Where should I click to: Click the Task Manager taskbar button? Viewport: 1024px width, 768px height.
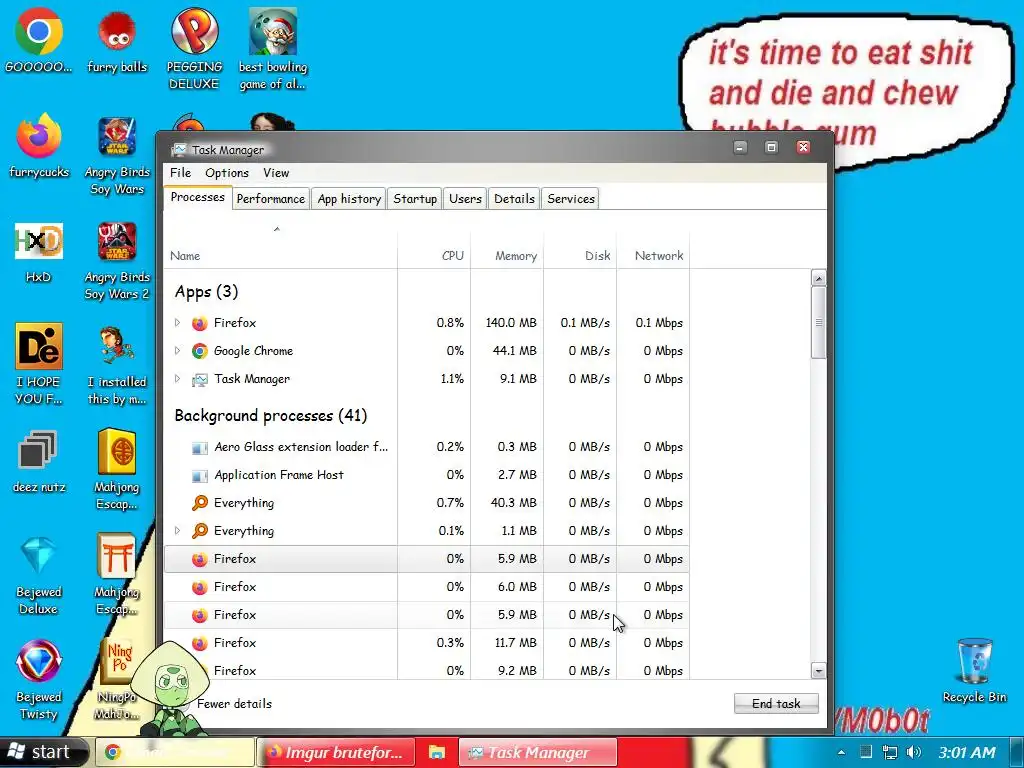click(538, 752)
